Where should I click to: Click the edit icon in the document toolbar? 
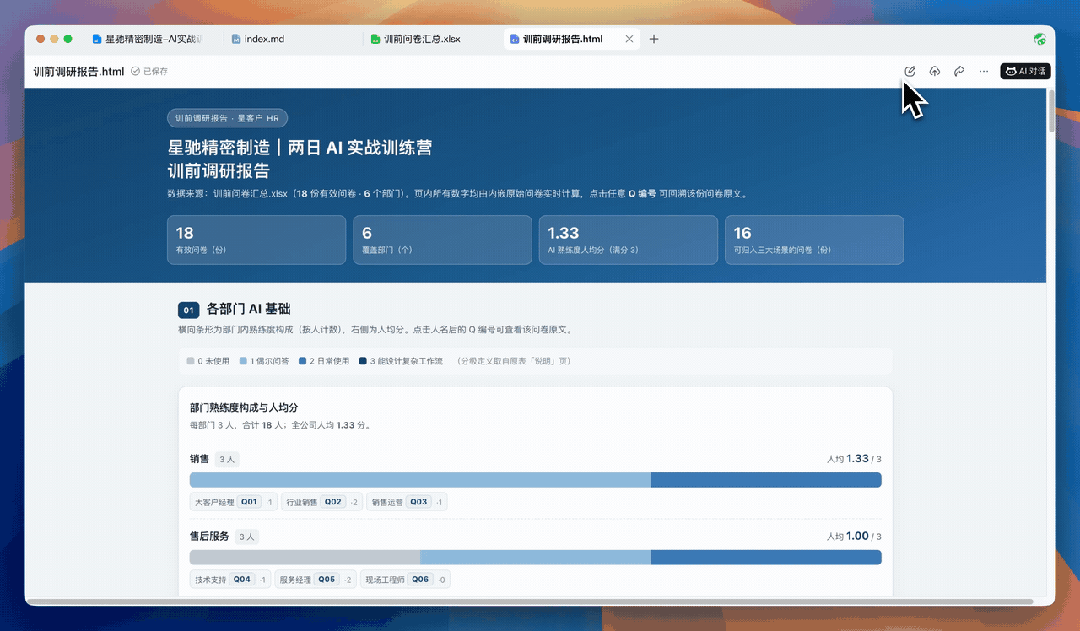pyautogui.click(x=909, y=71)
